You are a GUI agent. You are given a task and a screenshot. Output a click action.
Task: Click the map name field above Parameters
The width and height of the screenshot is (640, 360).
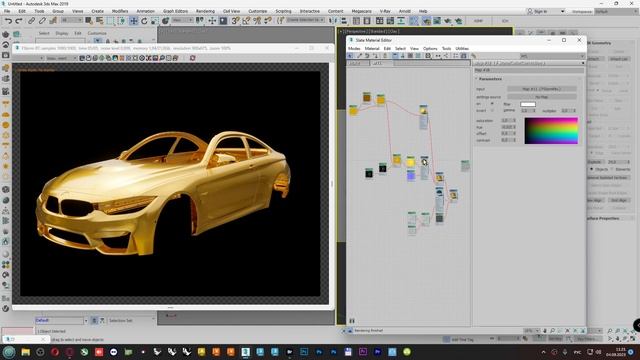coord(529,70)
